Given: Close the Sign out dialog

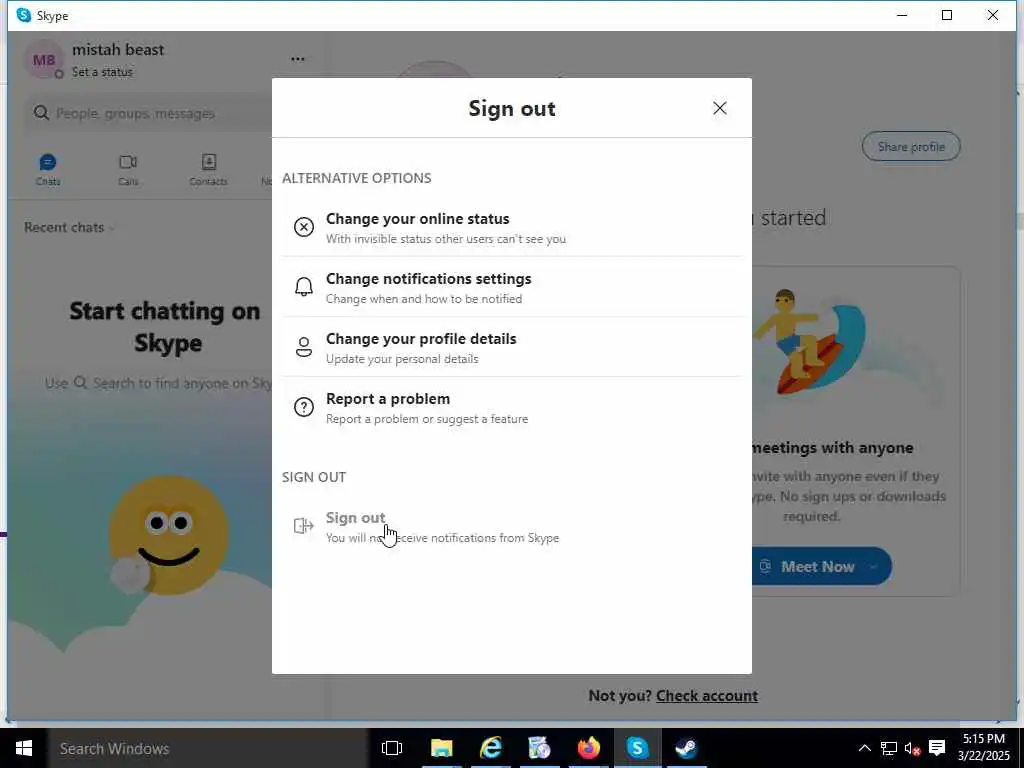Looking at the screenshot, I should 720,108.
